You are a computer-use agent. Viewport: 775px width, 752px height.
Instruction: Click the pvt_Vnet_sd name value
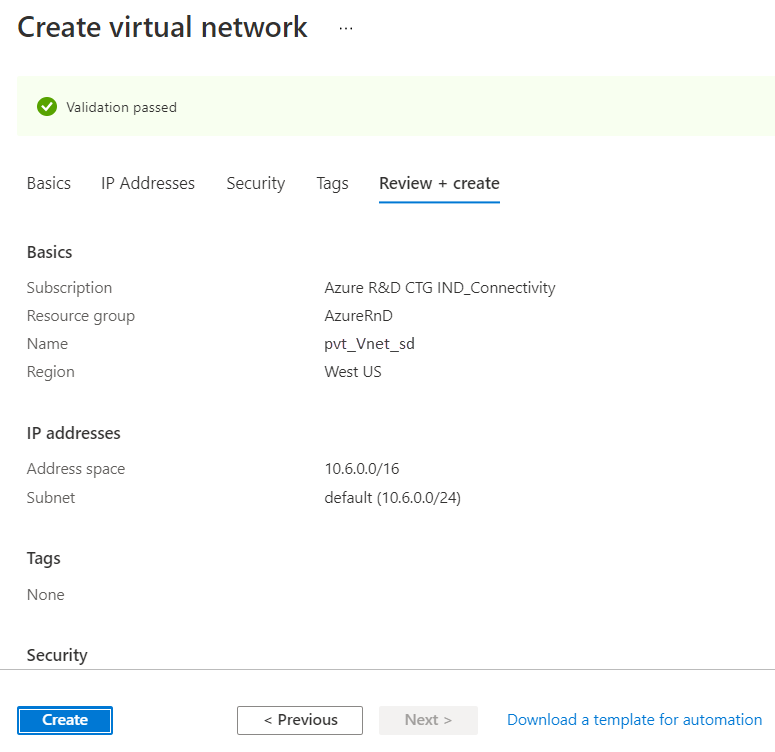coord(369,344)
